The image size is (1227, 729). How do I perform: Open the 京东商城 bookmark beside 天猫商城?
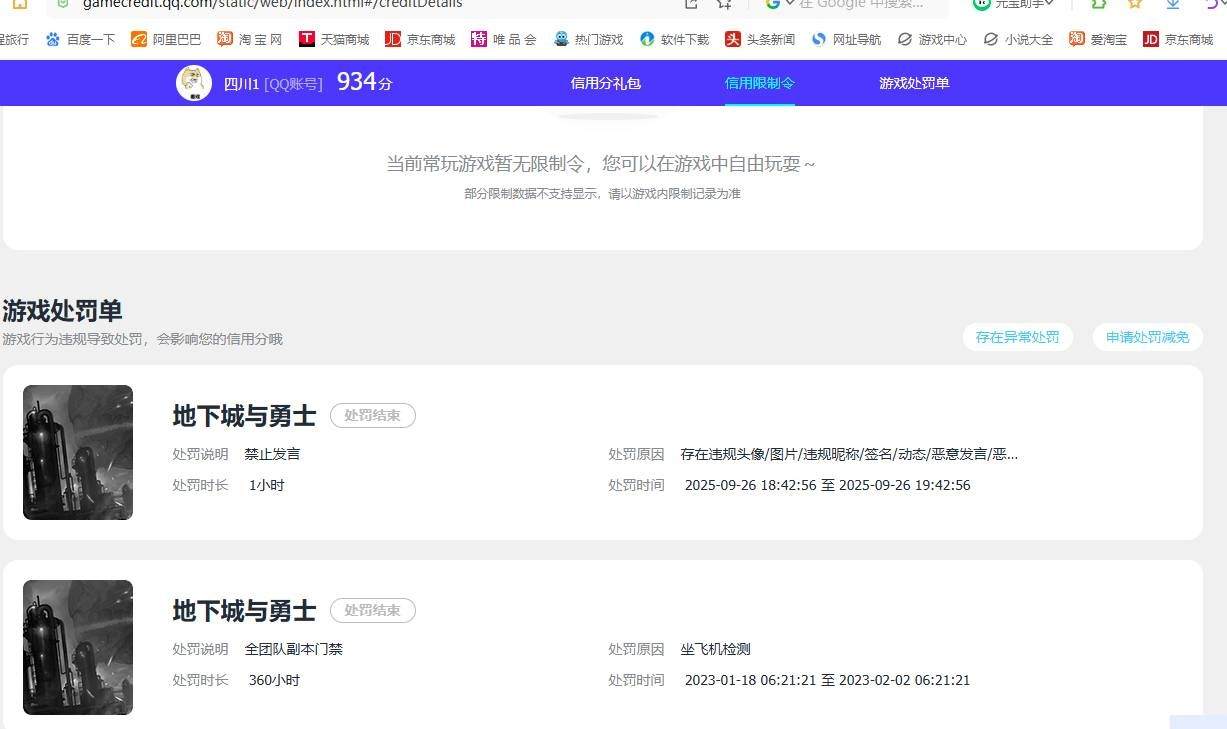420,40
